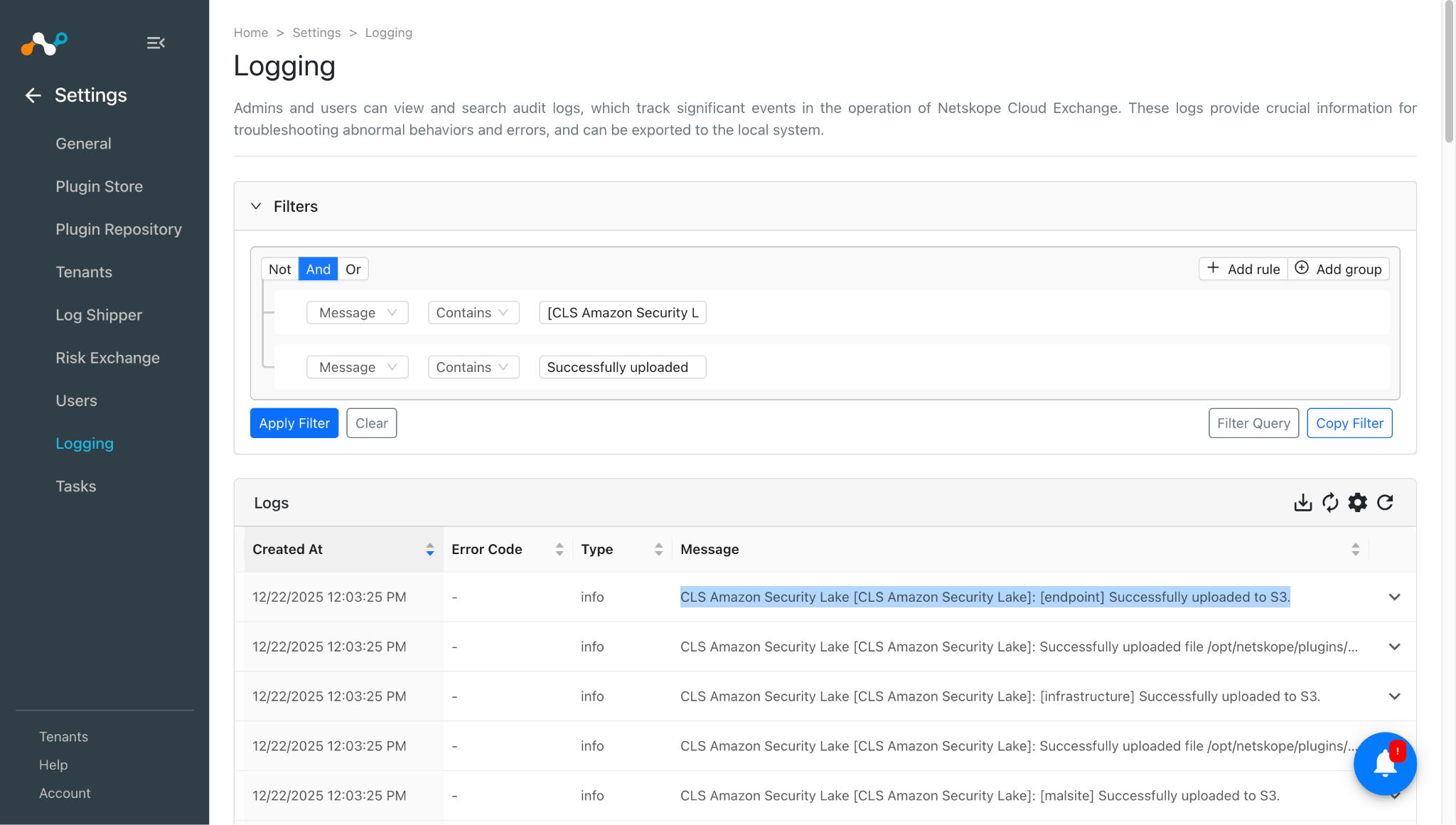Click Settings in the breadcrumb
The width and height of the screenshot is (1456, 825).
click(316, 33)
